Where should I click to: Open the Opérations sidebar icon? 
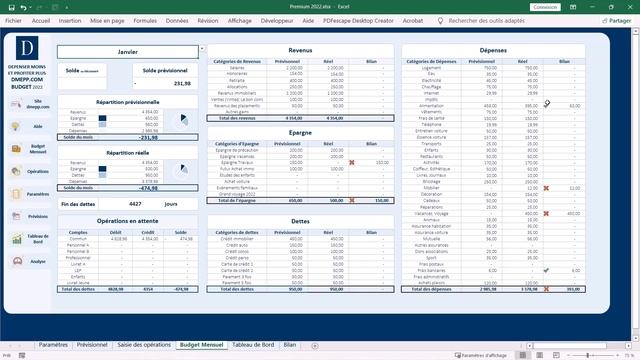point(16,171)
